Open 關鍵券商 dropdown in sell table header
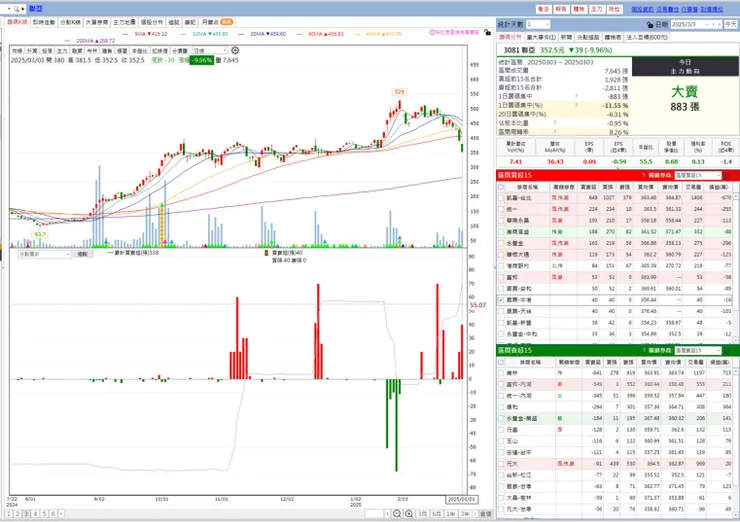The width and height of the screenshot is (740, 522). [698, 350]
